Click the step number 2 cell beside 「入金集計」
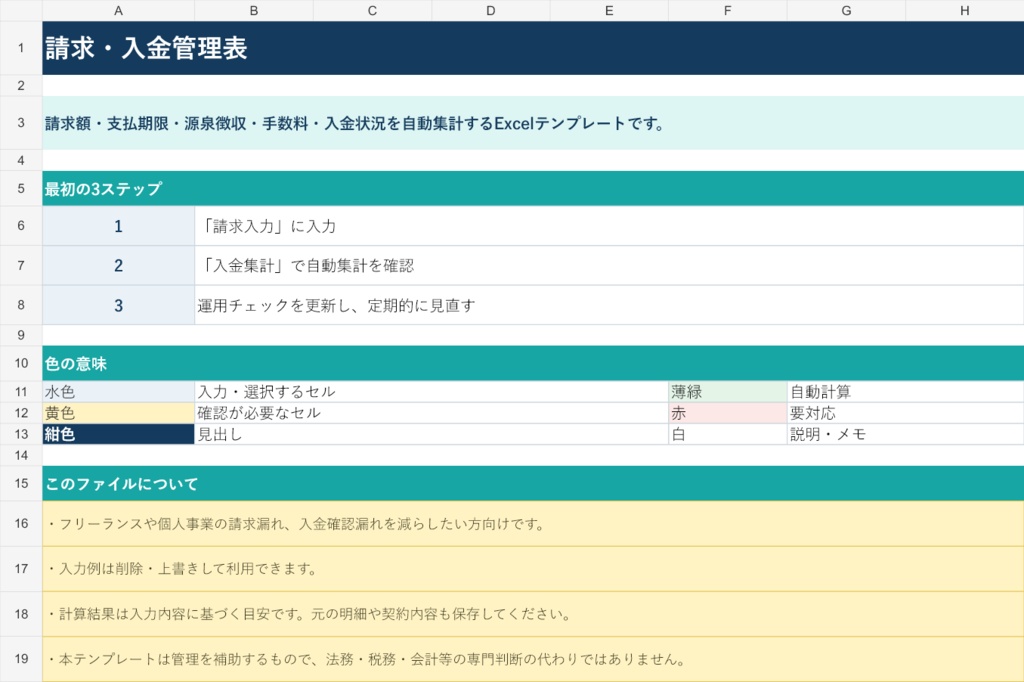The width and height of the screenshot is (1024, 682). 118,265
